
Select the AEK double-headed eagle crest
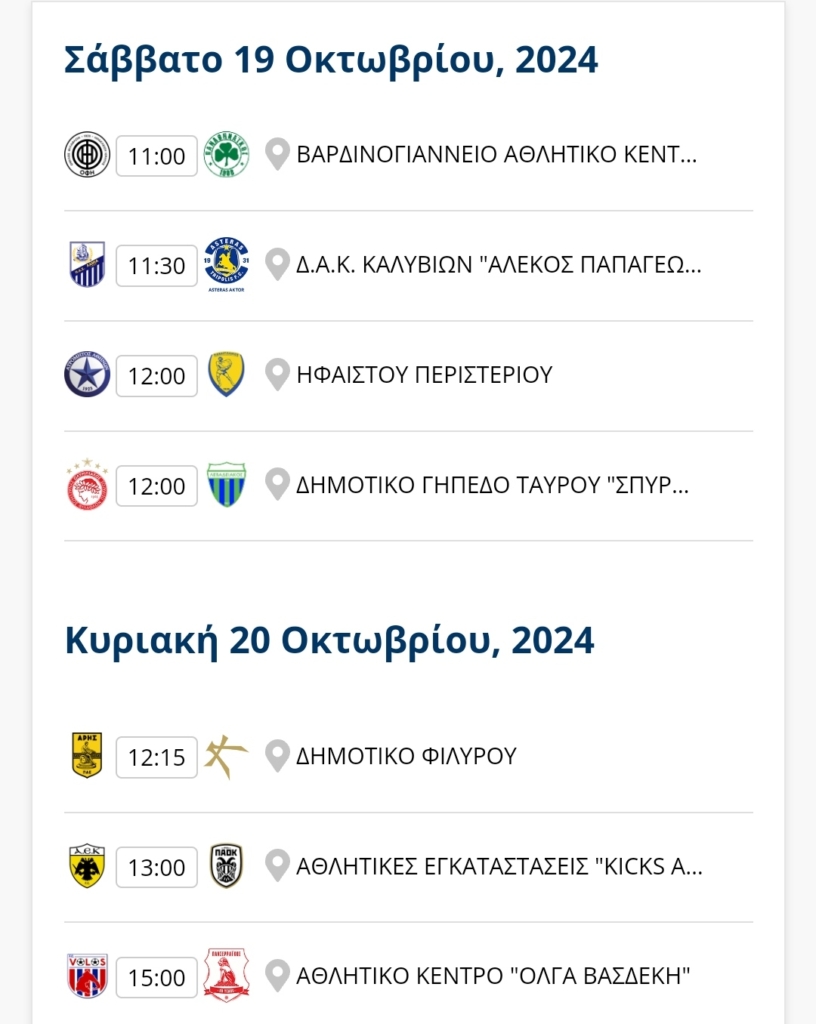87,866
